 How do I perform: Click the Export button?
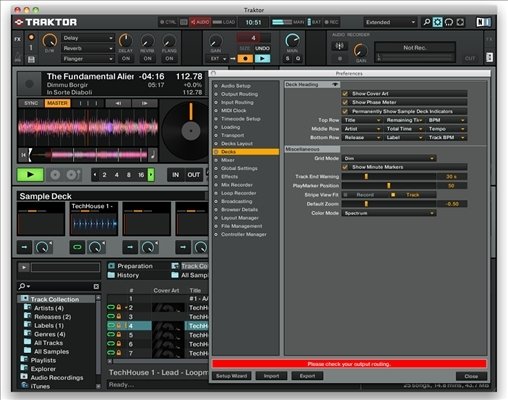tap(307, 376)
